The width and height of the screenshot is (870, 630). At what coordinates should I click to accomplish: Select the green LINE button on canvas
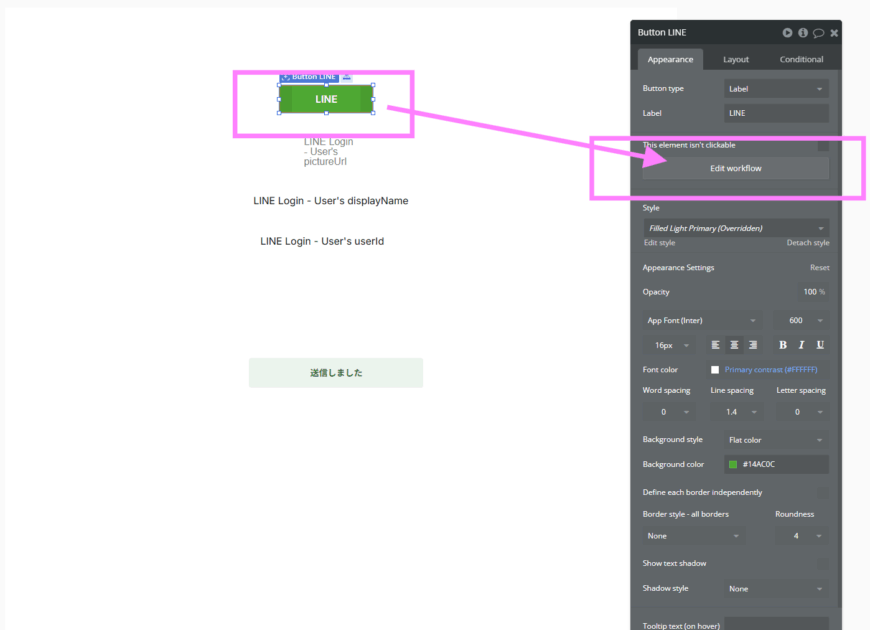coord(326,99)
